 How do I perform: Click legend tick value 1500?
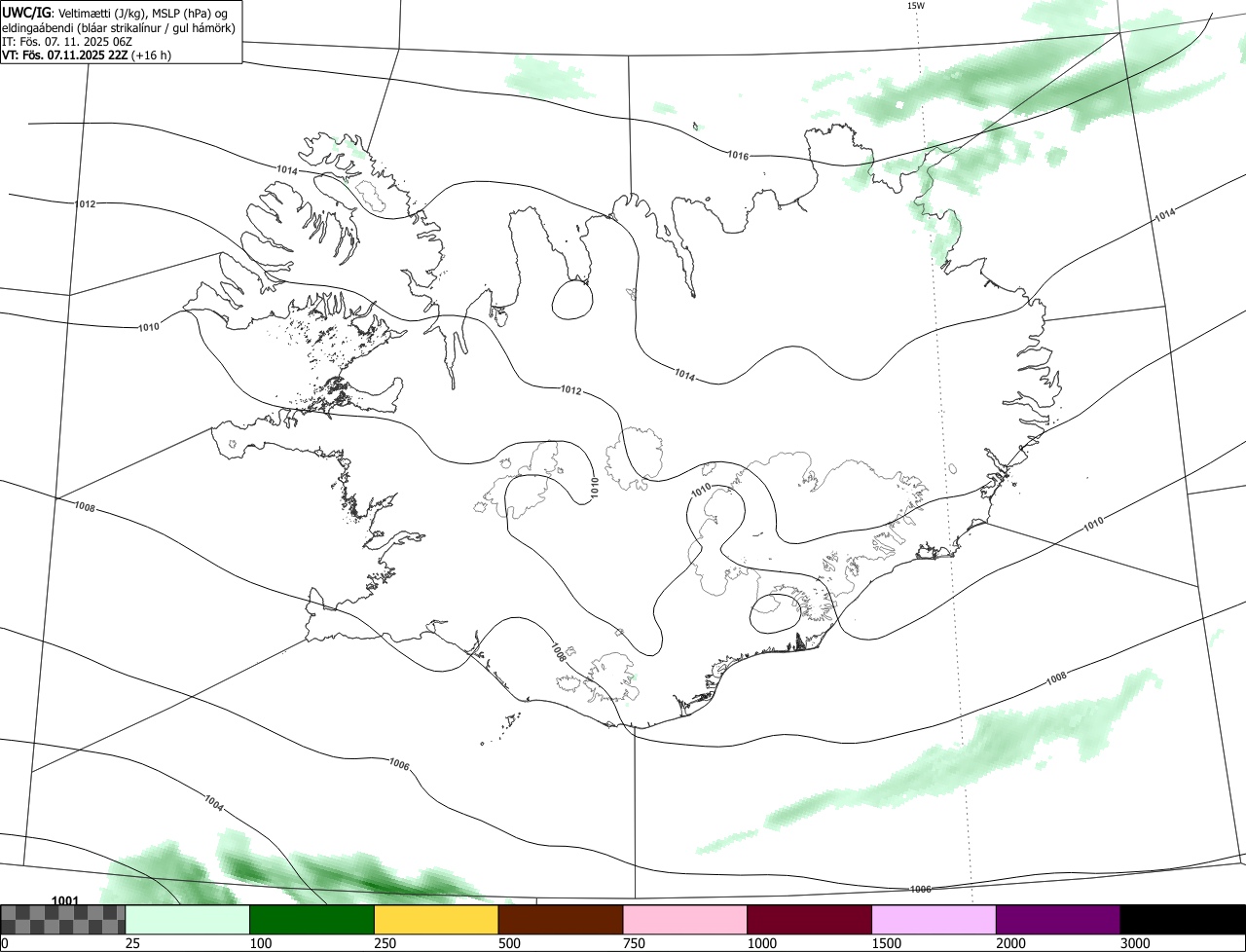[x=886, y=943]
